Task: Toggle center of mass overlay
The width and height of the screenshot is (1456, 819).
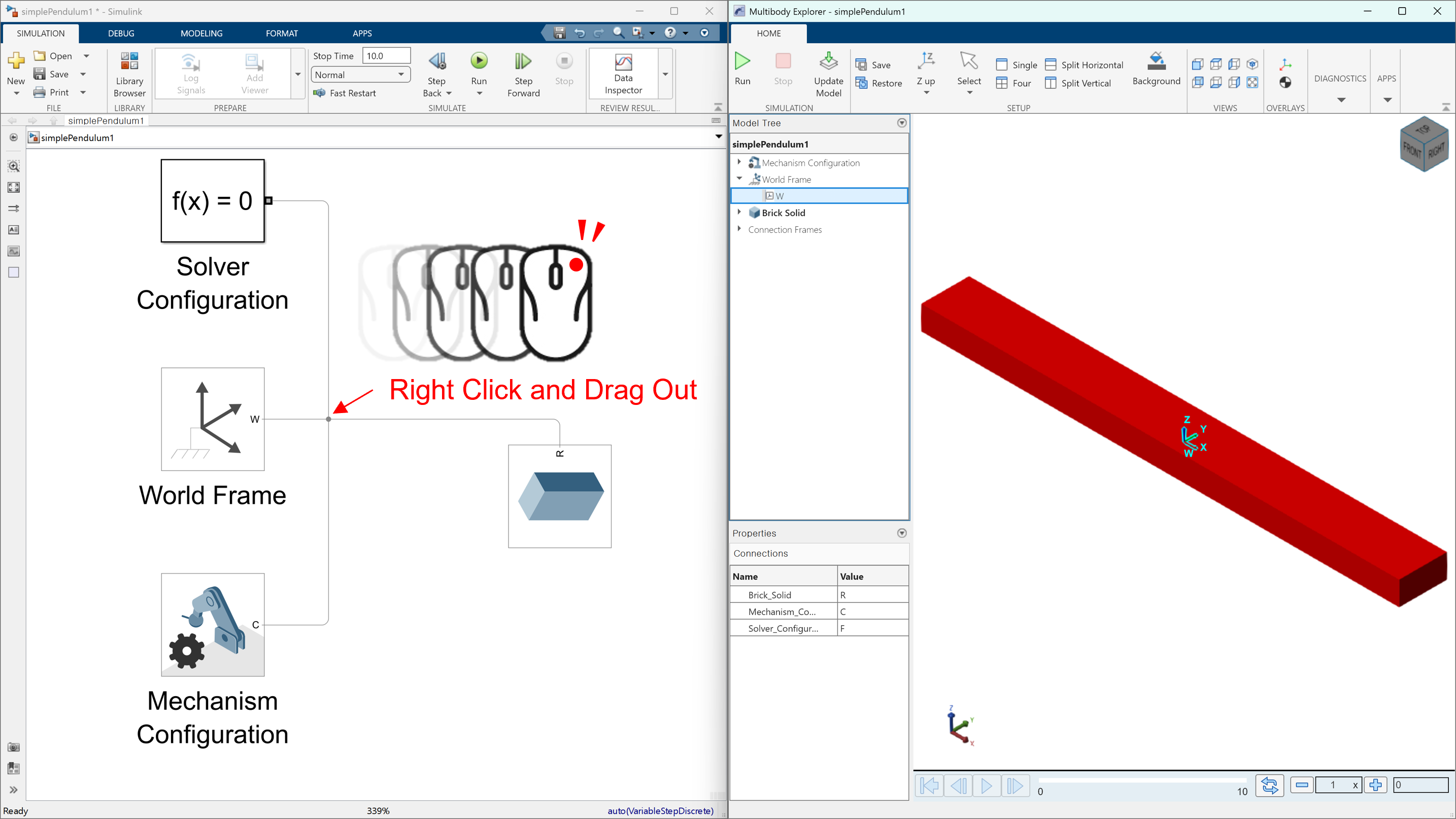Action: (1285, 83)
